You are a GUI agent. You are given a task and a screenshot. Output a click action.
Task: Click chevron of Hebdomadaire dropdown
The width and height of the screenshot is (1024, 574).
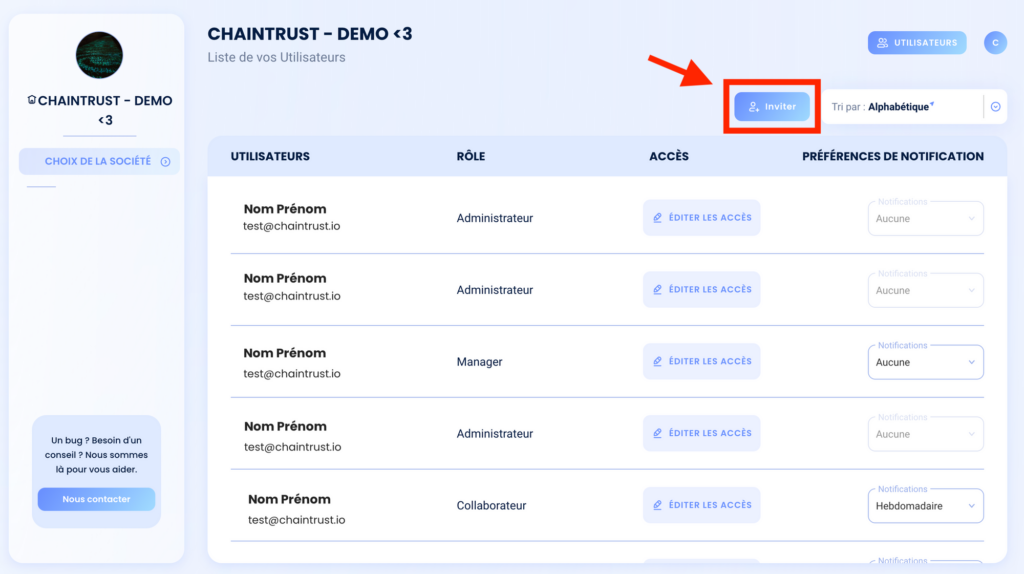click(x=971, y=506)
